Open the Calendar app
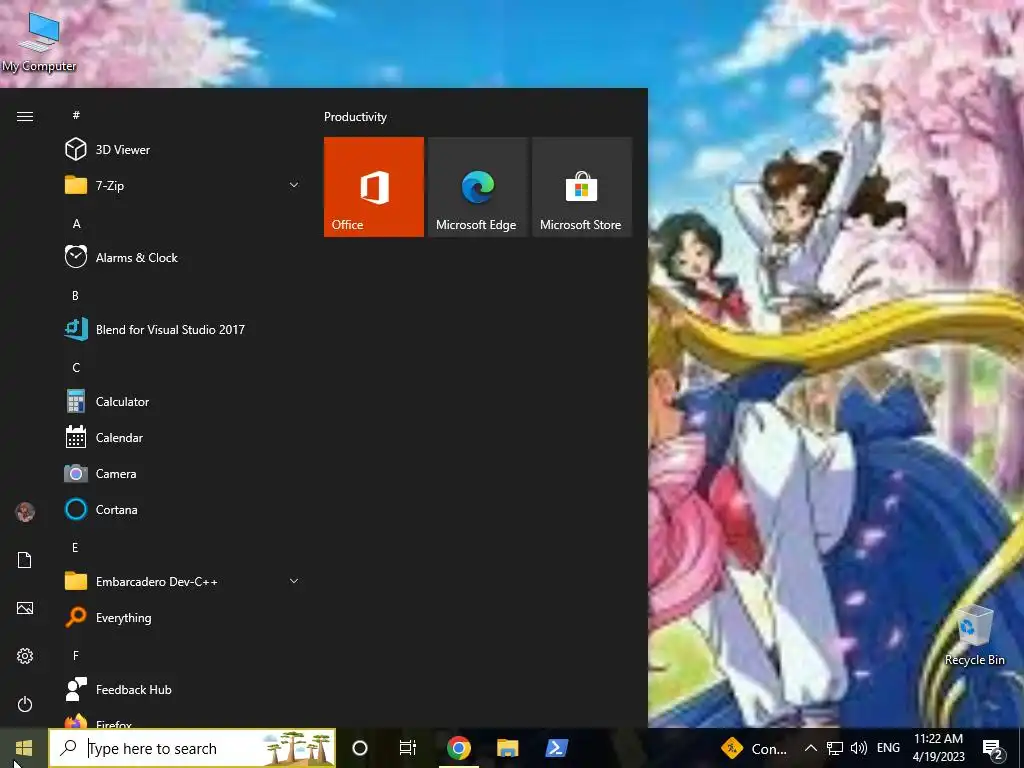This screenshot has width=1024, height=768. pyautogui.click(x=183, y=438)
